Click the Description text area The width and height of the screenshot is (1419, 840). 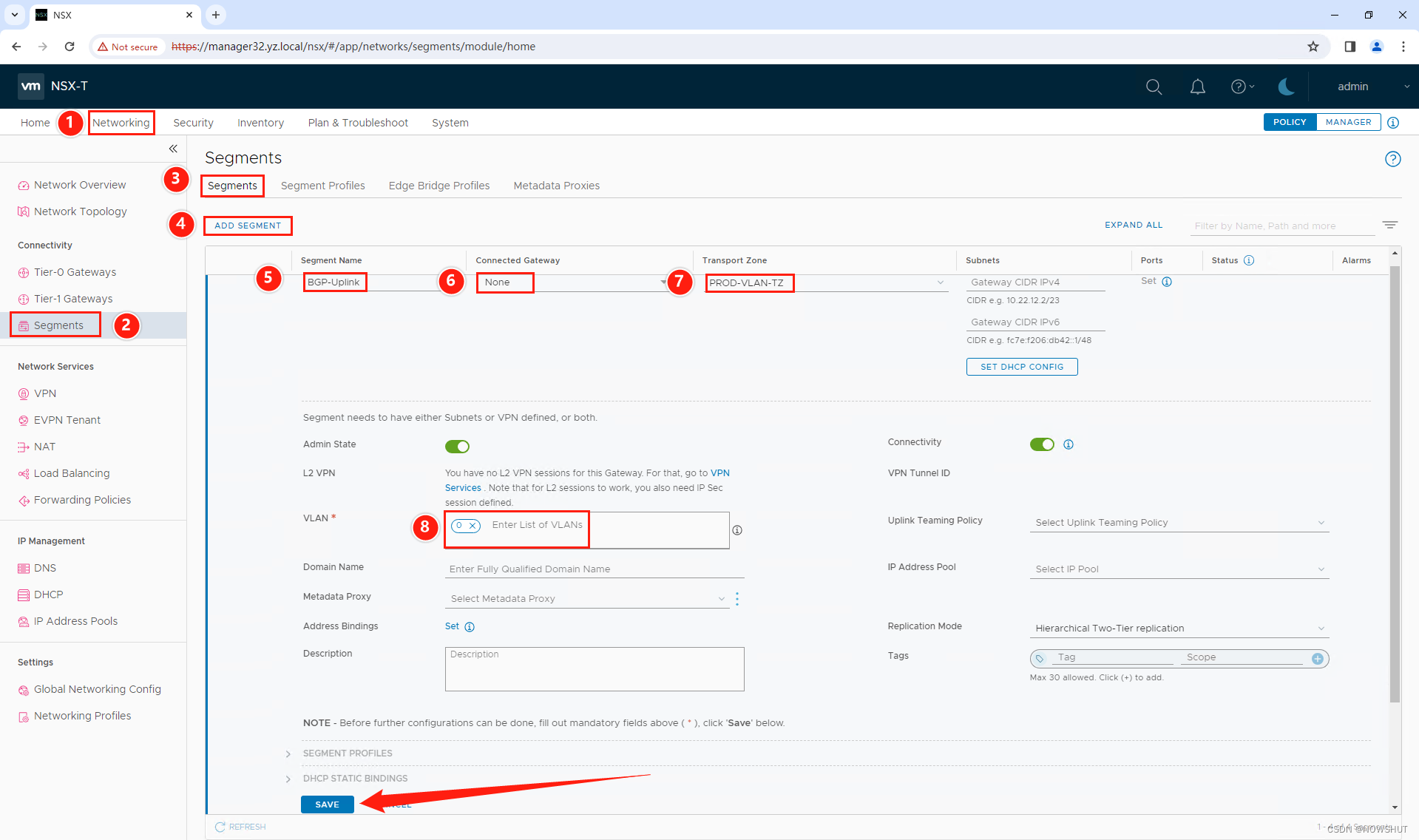click(595, 669)
